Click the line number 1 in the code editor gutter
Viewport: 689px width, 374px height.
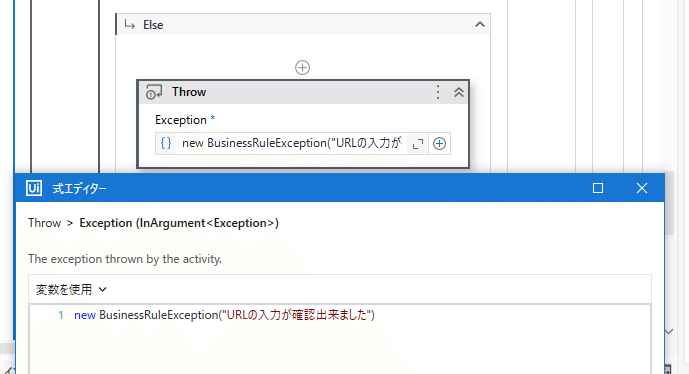(x=61, y=315)
